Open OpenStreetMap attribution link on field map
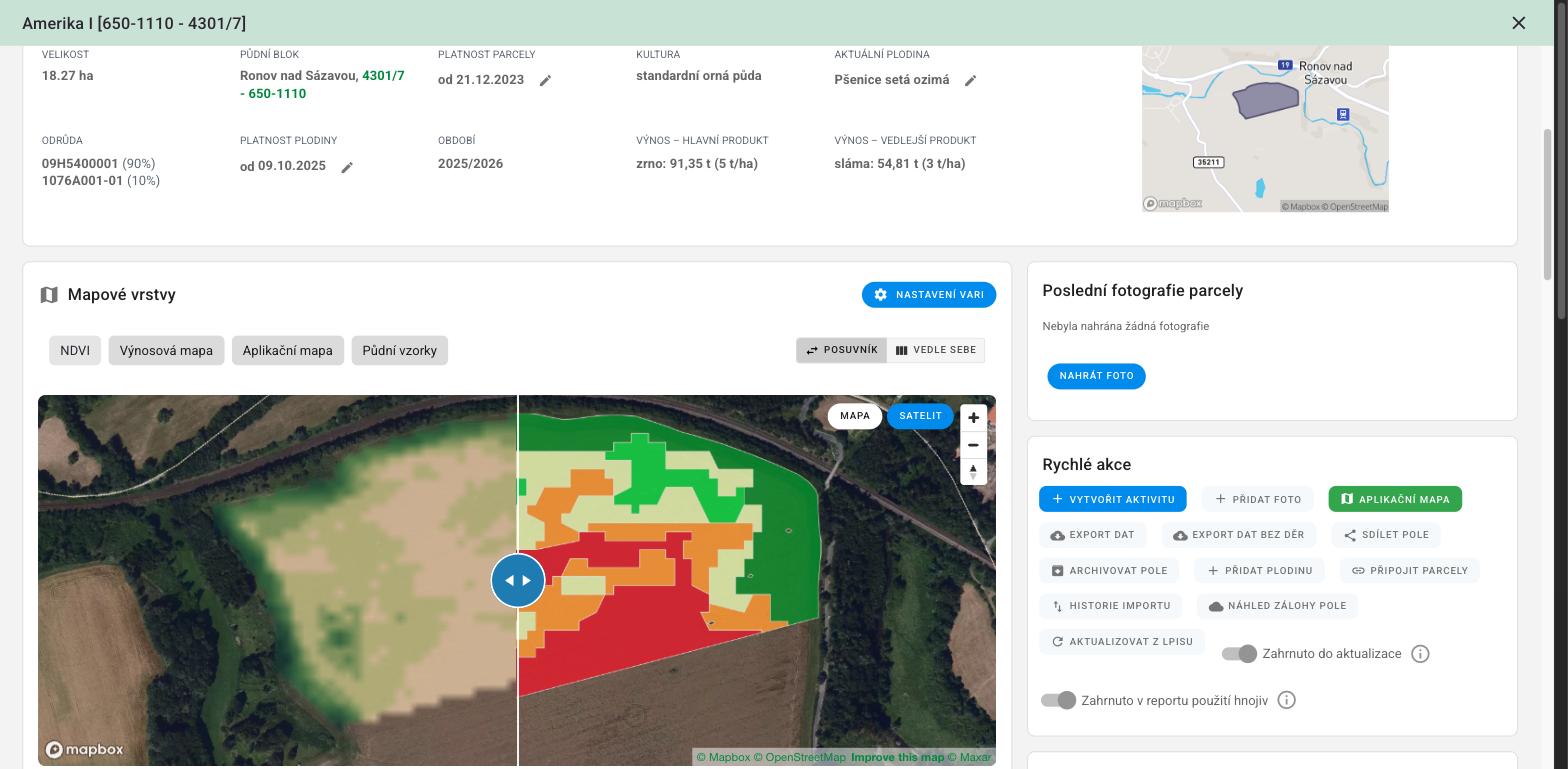 click(x=799, y=757)
